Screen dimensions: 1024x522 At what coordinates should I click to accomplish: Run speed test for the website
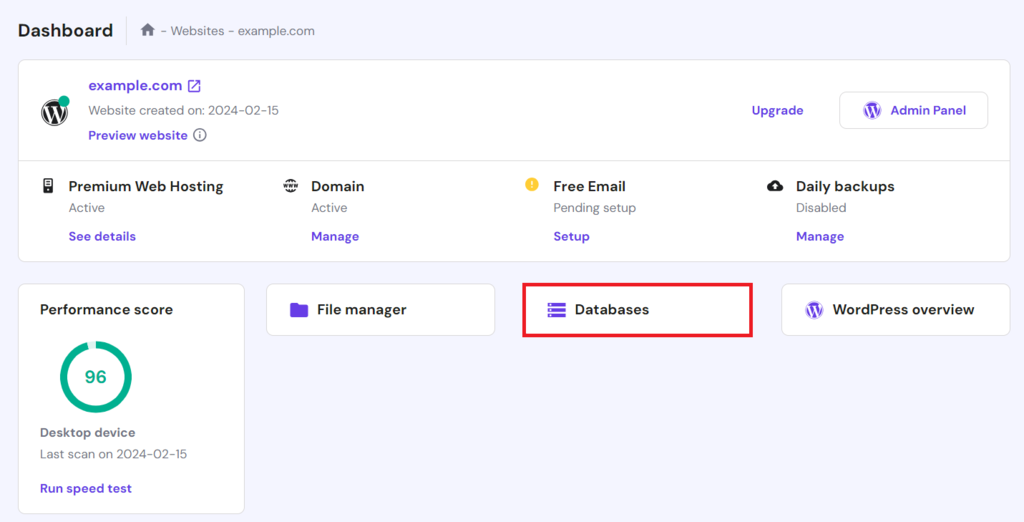coord(86,489)
